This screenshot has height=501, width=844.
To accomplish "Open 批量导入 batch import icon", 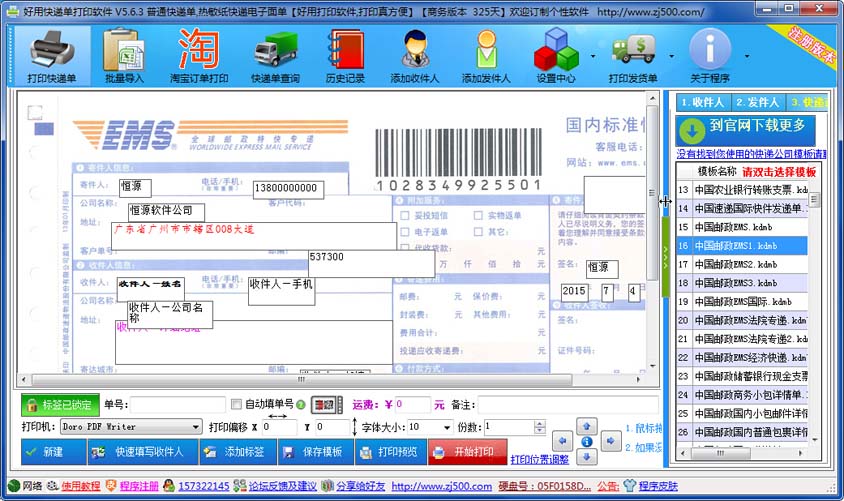I will (124, 57).
